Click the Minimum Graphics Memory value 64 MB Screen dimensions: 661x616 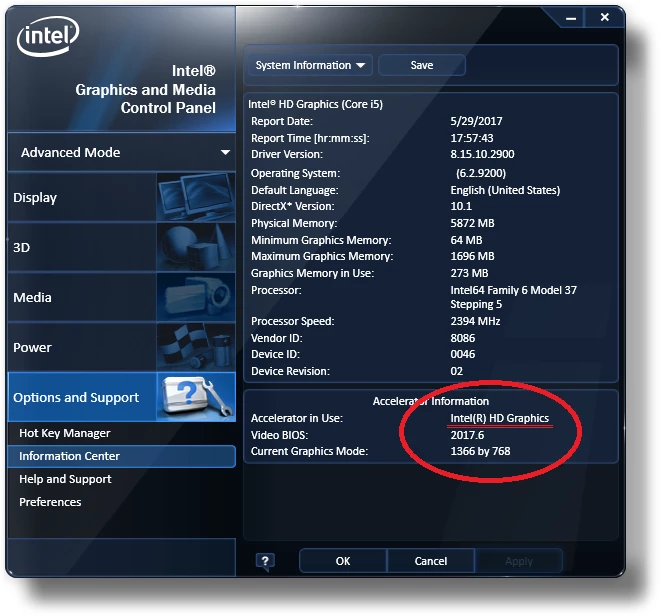466,240
